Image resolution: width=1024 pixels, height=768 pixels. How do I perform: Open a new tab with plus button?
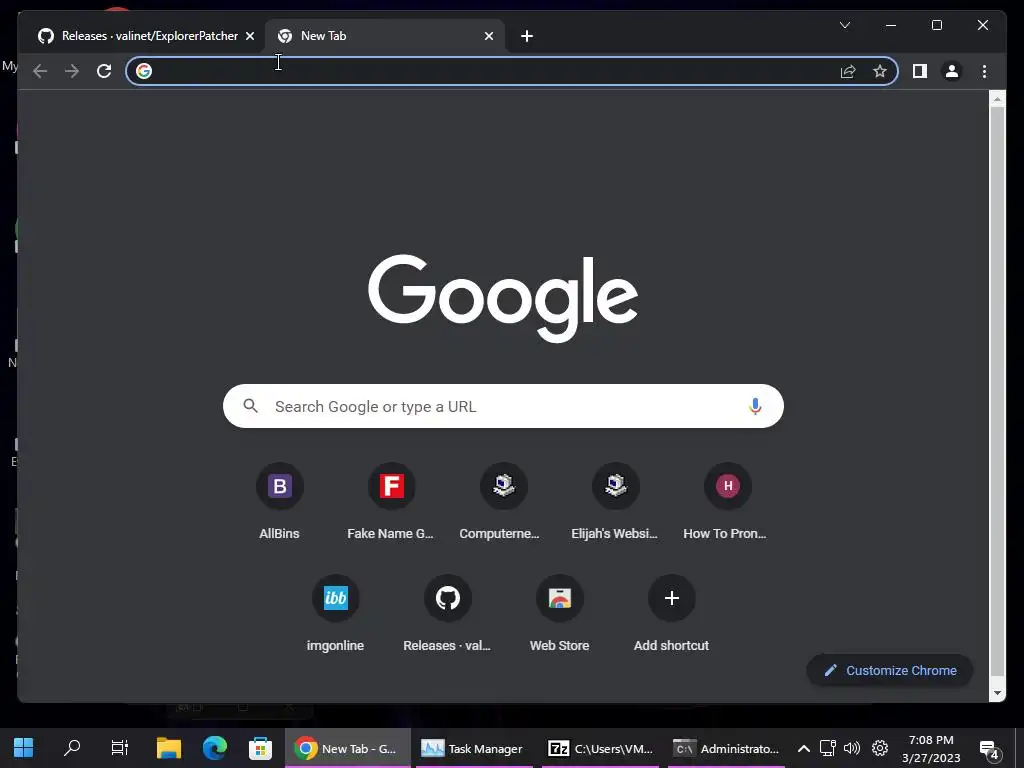tap(527, 36)
